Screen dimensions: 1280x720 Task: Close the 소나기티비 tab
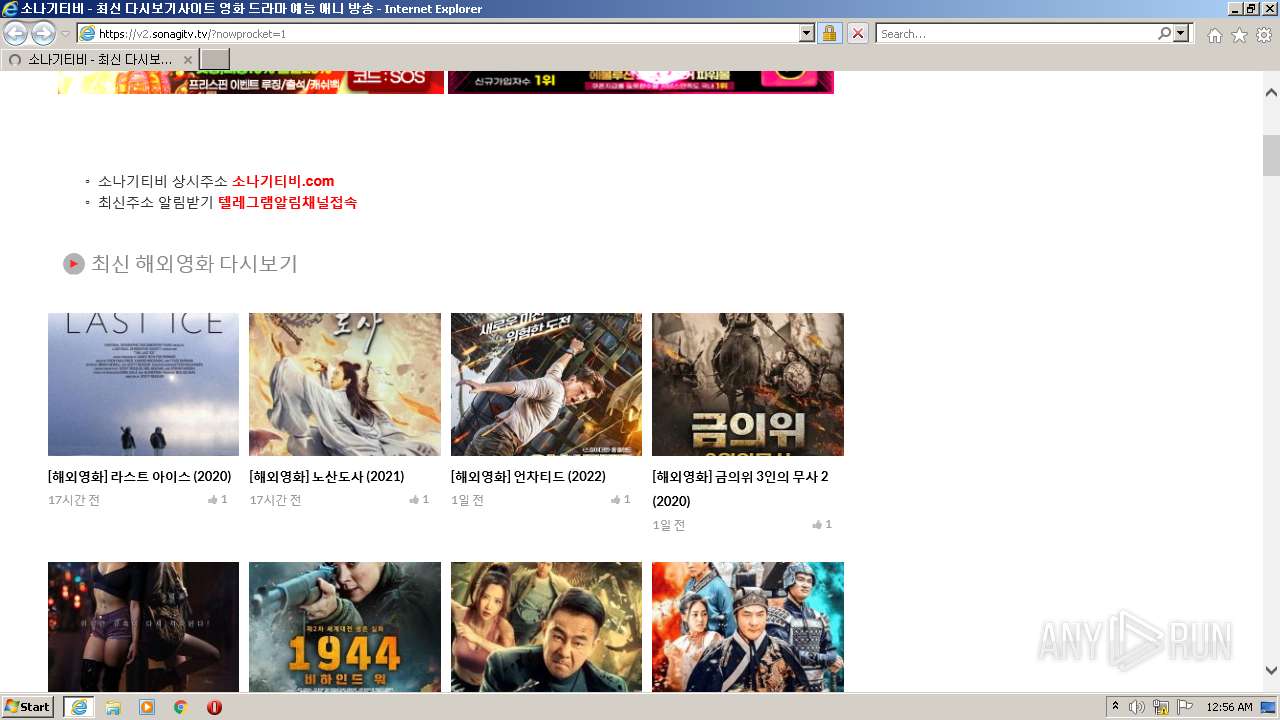point(187,60)
